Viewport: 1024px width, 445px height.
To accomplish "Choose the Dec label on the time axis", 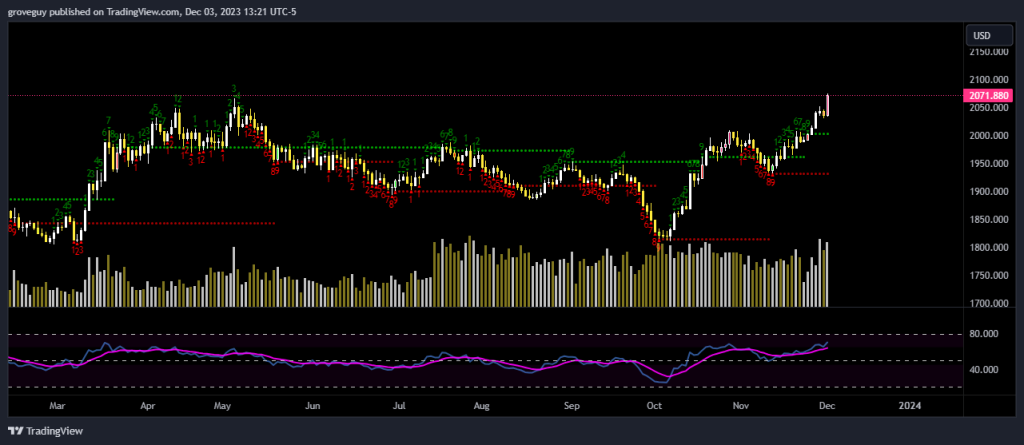I will (x=827, y=406).
